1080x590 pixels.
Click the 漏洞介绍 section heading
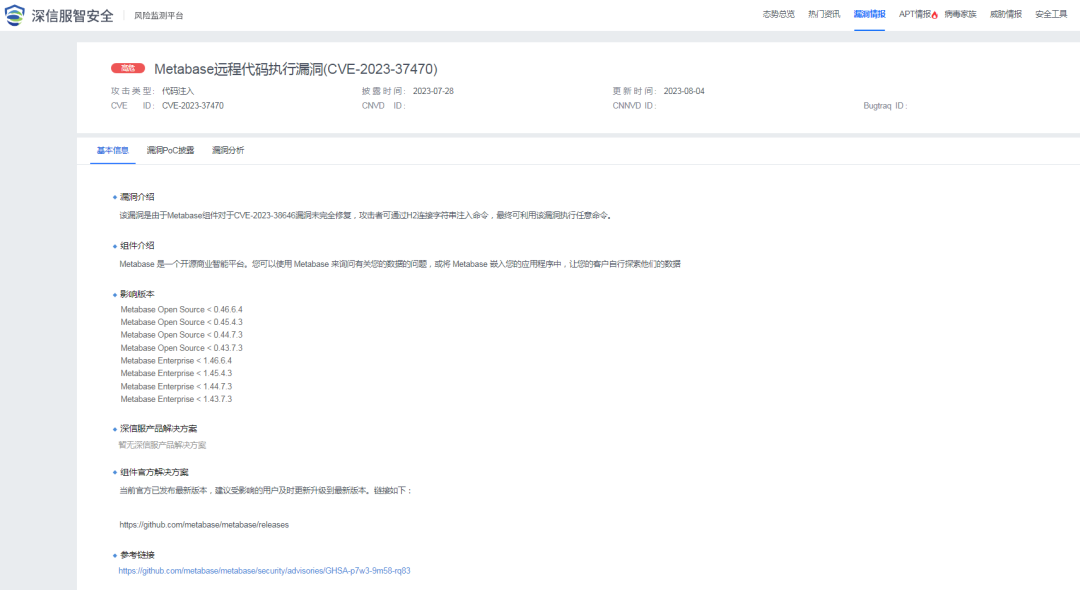pos(137,197)
